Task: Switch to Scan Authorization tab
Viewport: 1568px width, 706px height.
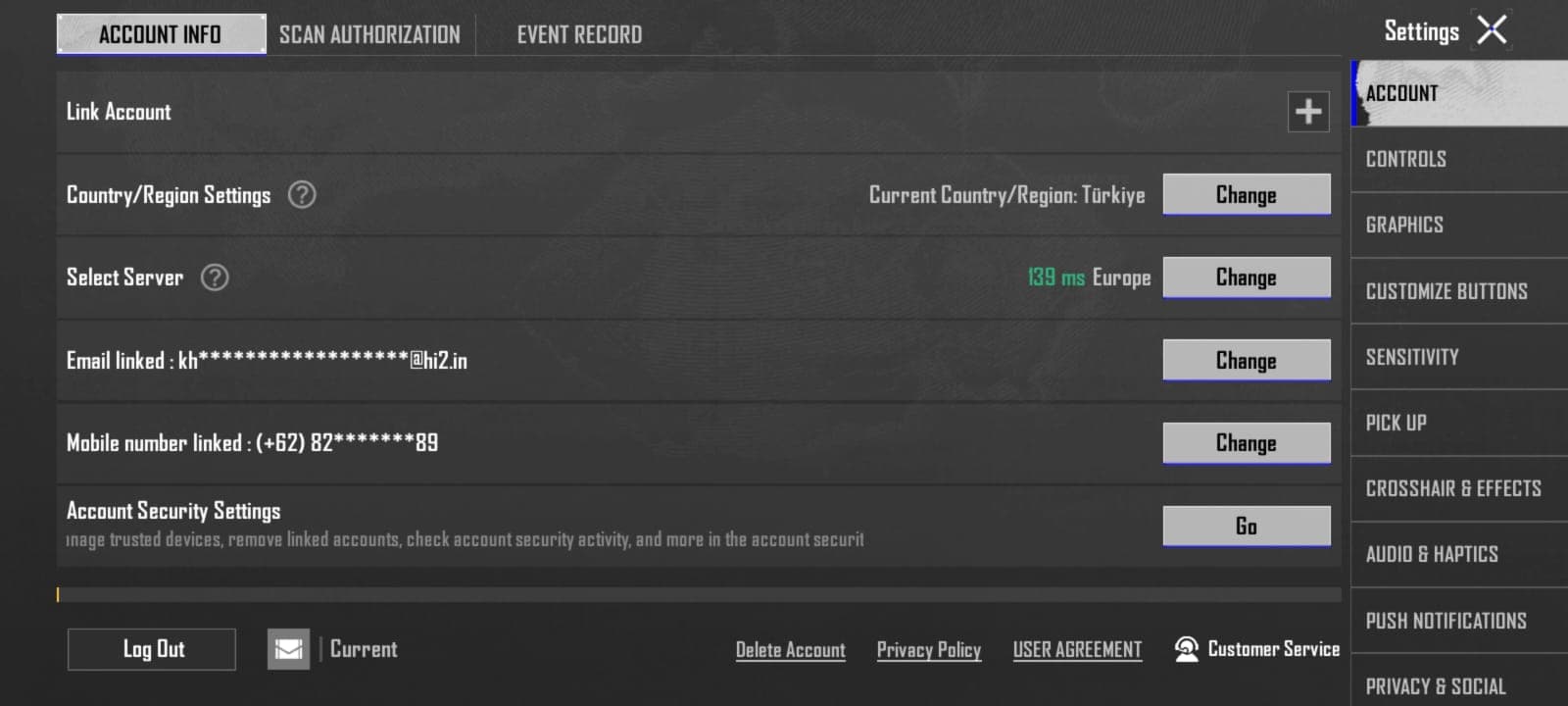Action: [369, 34]
